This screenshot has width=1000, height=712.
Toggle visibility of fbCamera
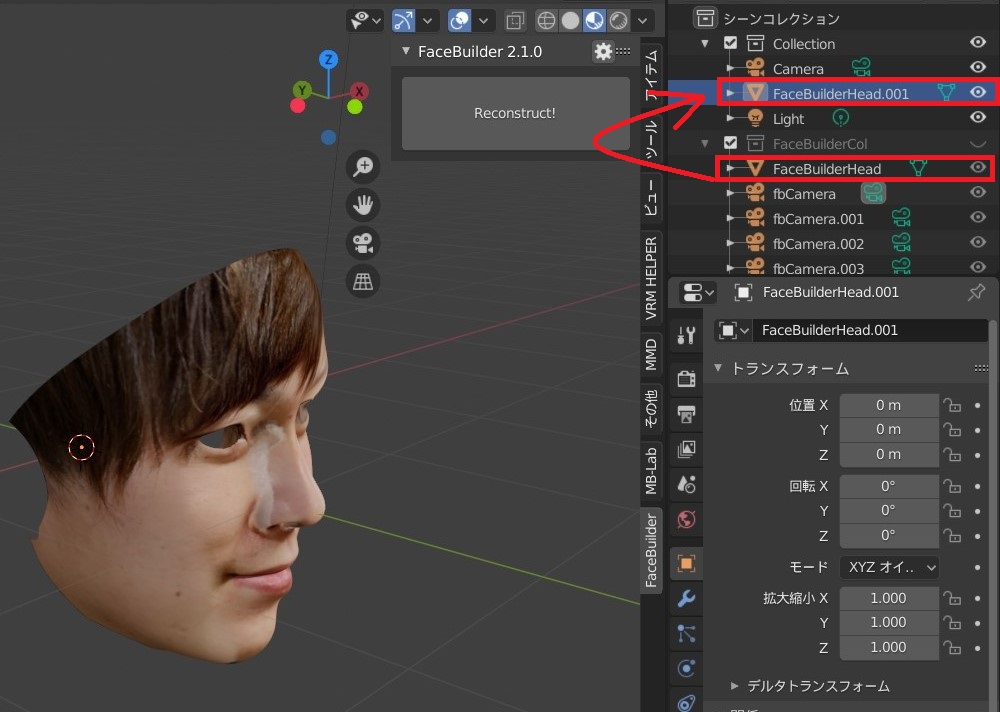978,192
